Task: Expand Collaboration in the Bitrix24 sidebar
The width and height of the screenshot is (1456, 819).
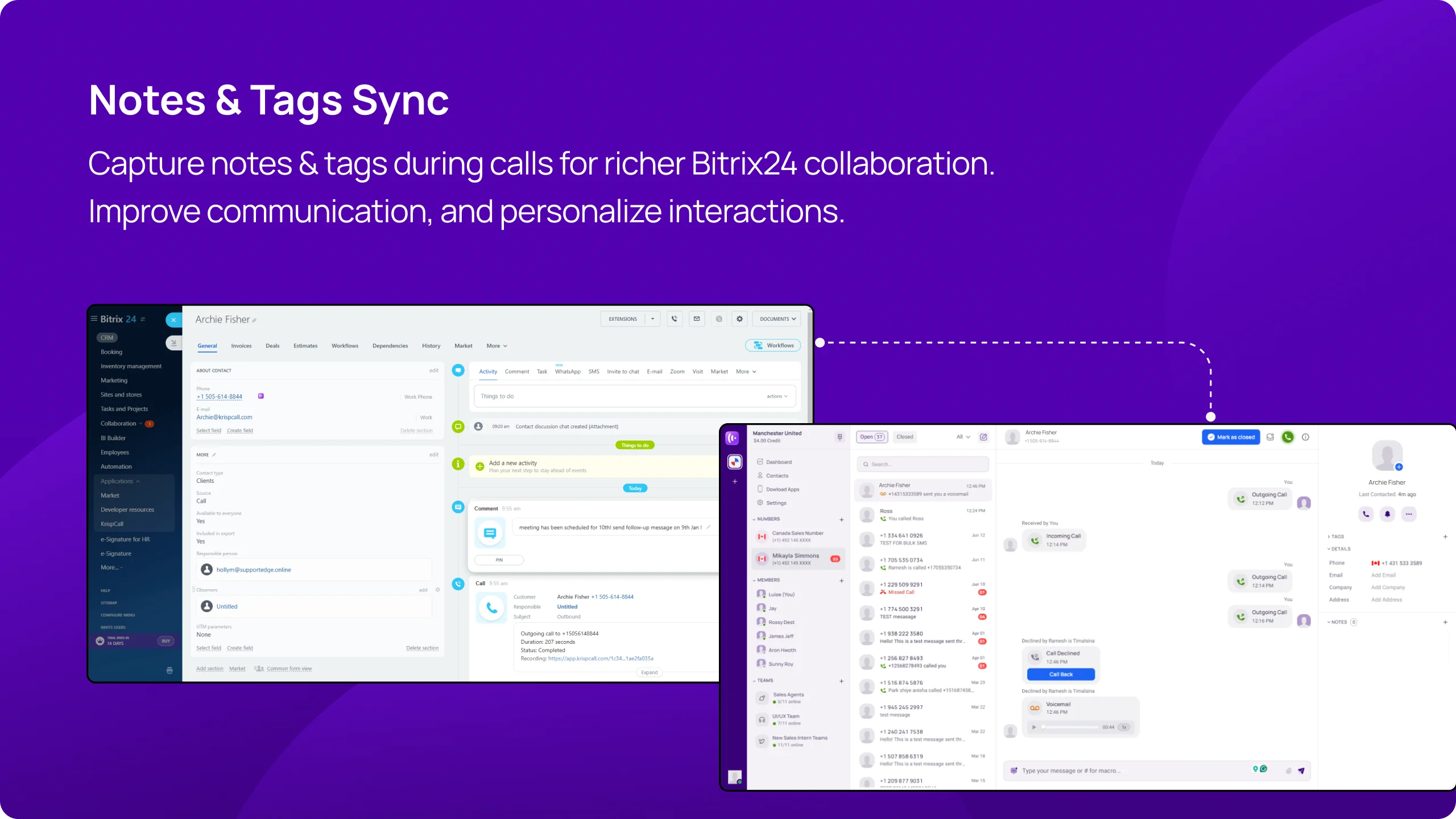Action: [122, 424]
